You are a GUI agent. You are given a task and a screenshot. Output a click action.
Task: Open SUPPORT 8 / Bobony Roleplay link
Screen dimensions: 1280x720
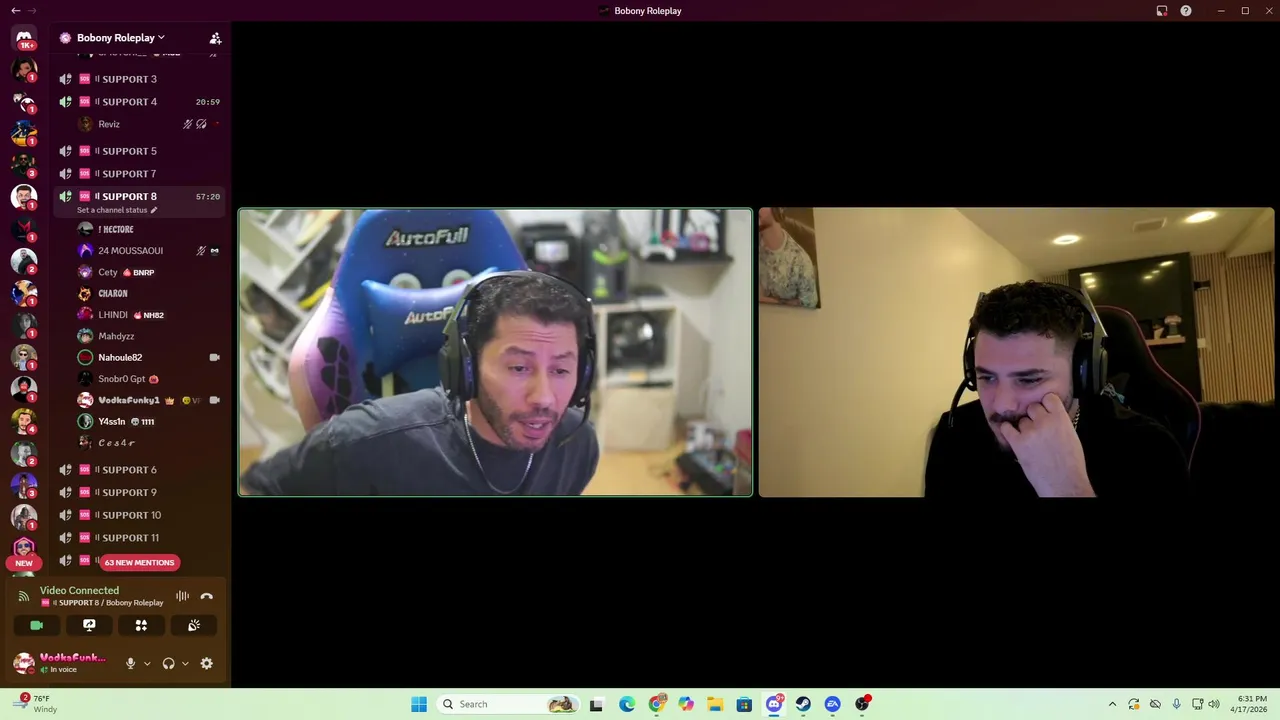(x=102, y=603)
